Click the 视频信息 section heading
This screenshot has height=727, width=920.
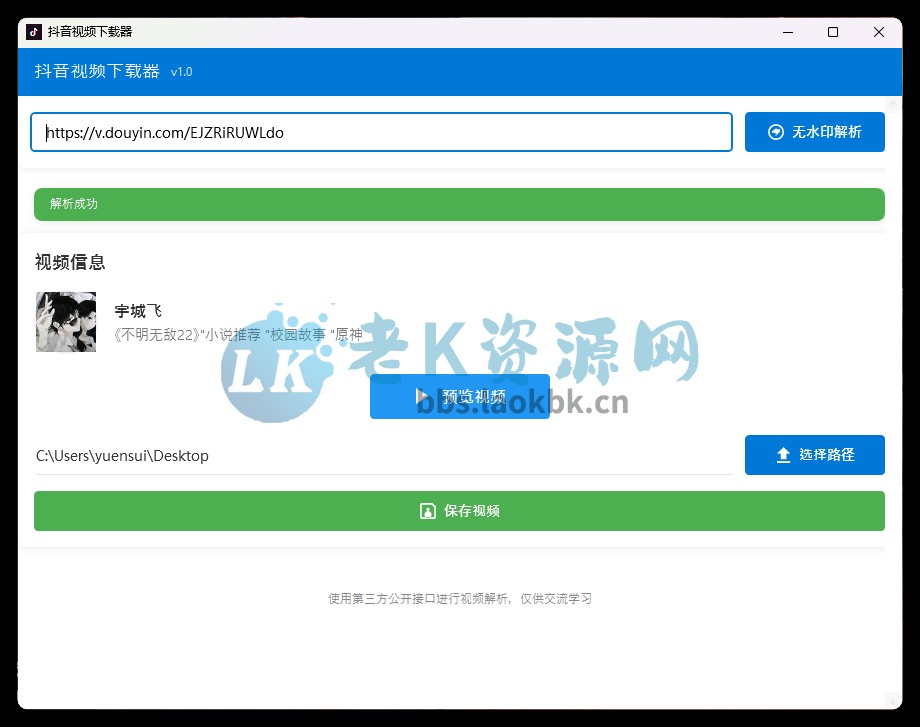click(70, 262)
